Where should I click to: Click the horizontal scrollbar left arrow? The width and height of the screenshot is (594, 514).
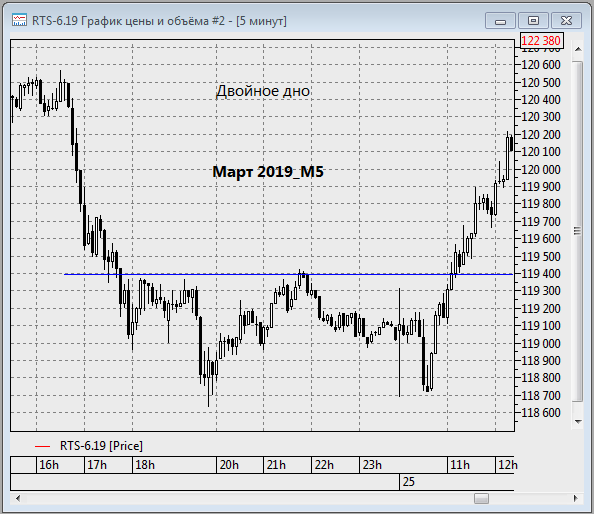[18, 498]
